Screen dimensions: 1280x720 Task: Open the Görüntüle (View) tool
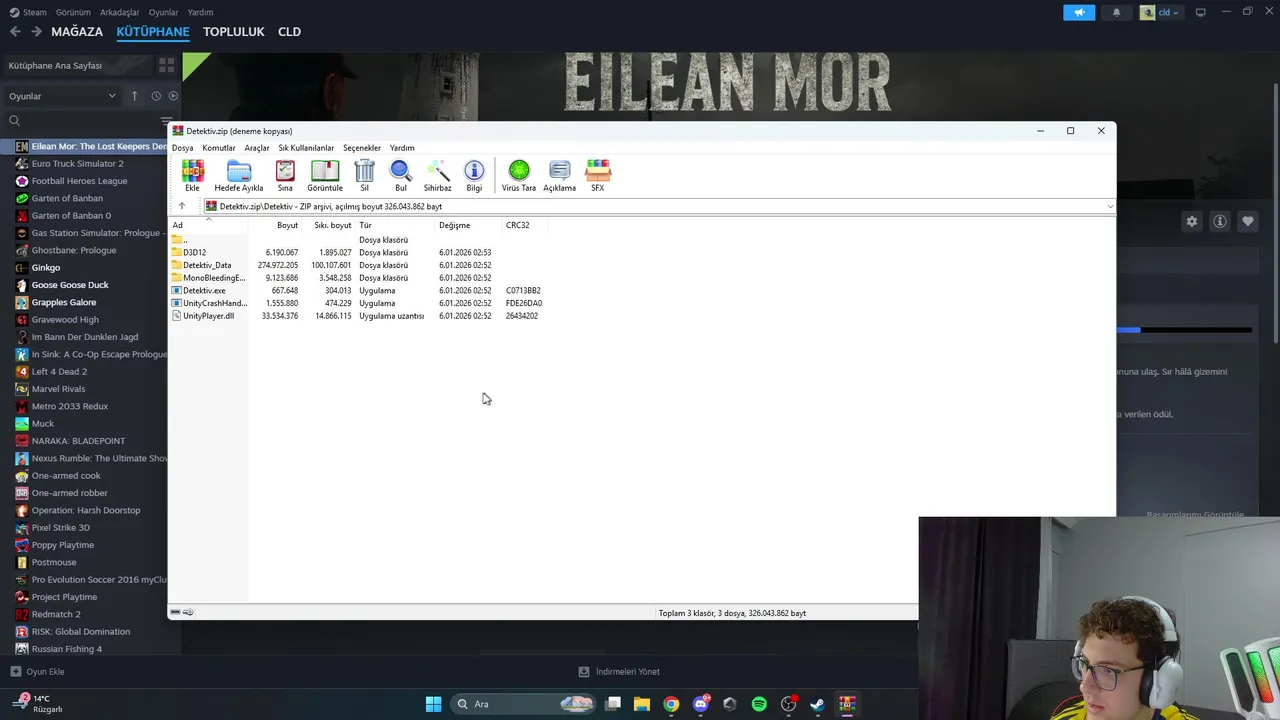click(325, 175)
